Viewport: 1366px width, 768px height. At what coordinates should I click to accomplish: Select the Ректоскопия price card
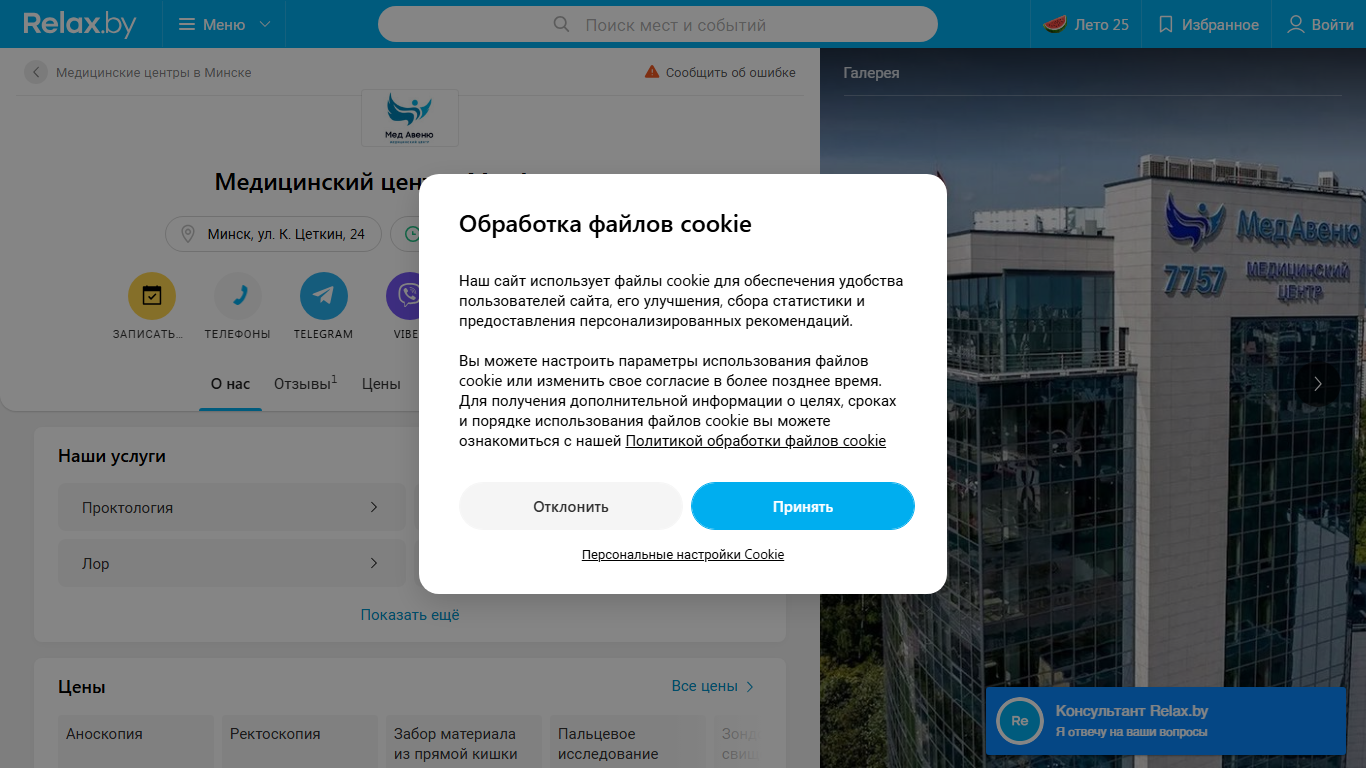300,742
